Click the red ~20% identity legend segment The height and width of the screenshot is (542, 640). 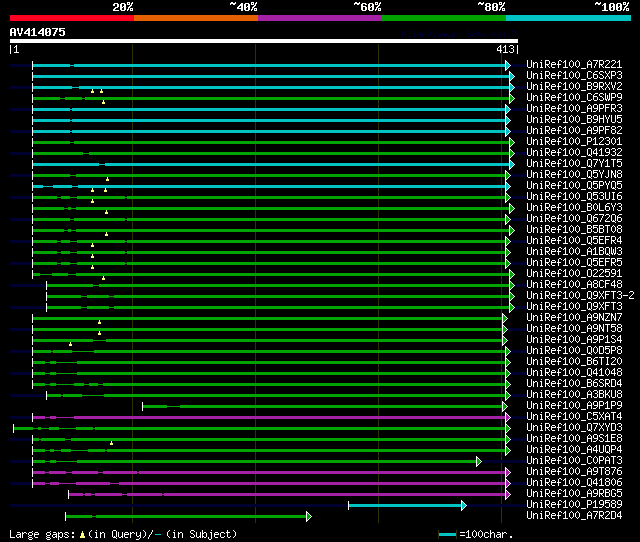pos(71,17)
